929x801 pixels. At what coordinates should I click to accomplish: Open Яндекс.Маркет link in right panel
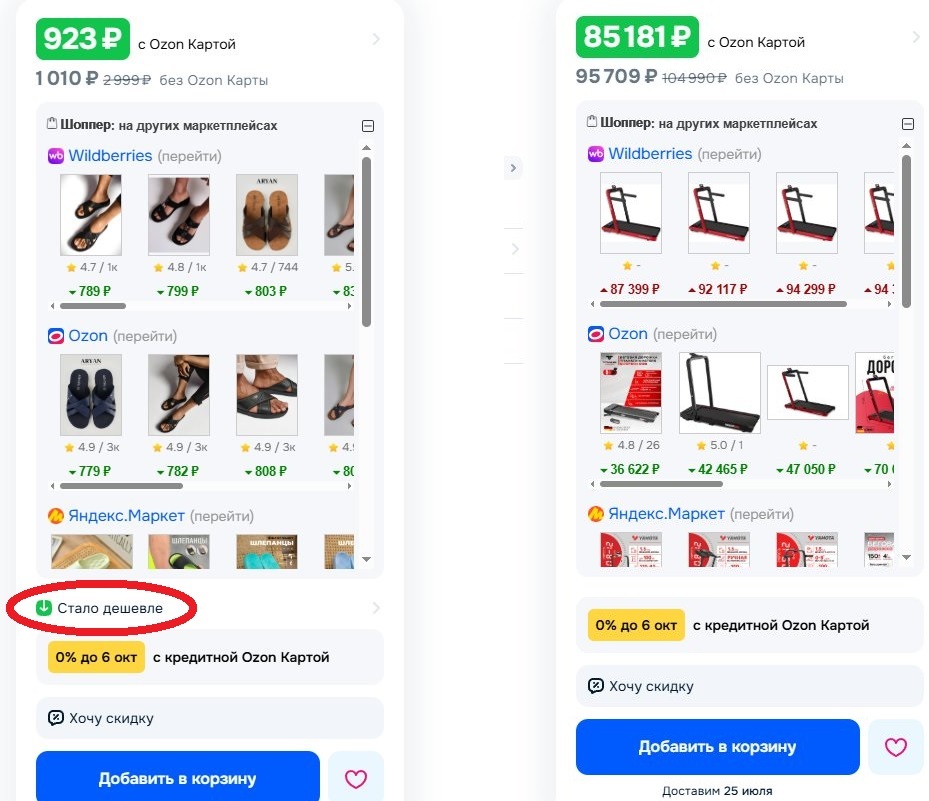(666, 514)
